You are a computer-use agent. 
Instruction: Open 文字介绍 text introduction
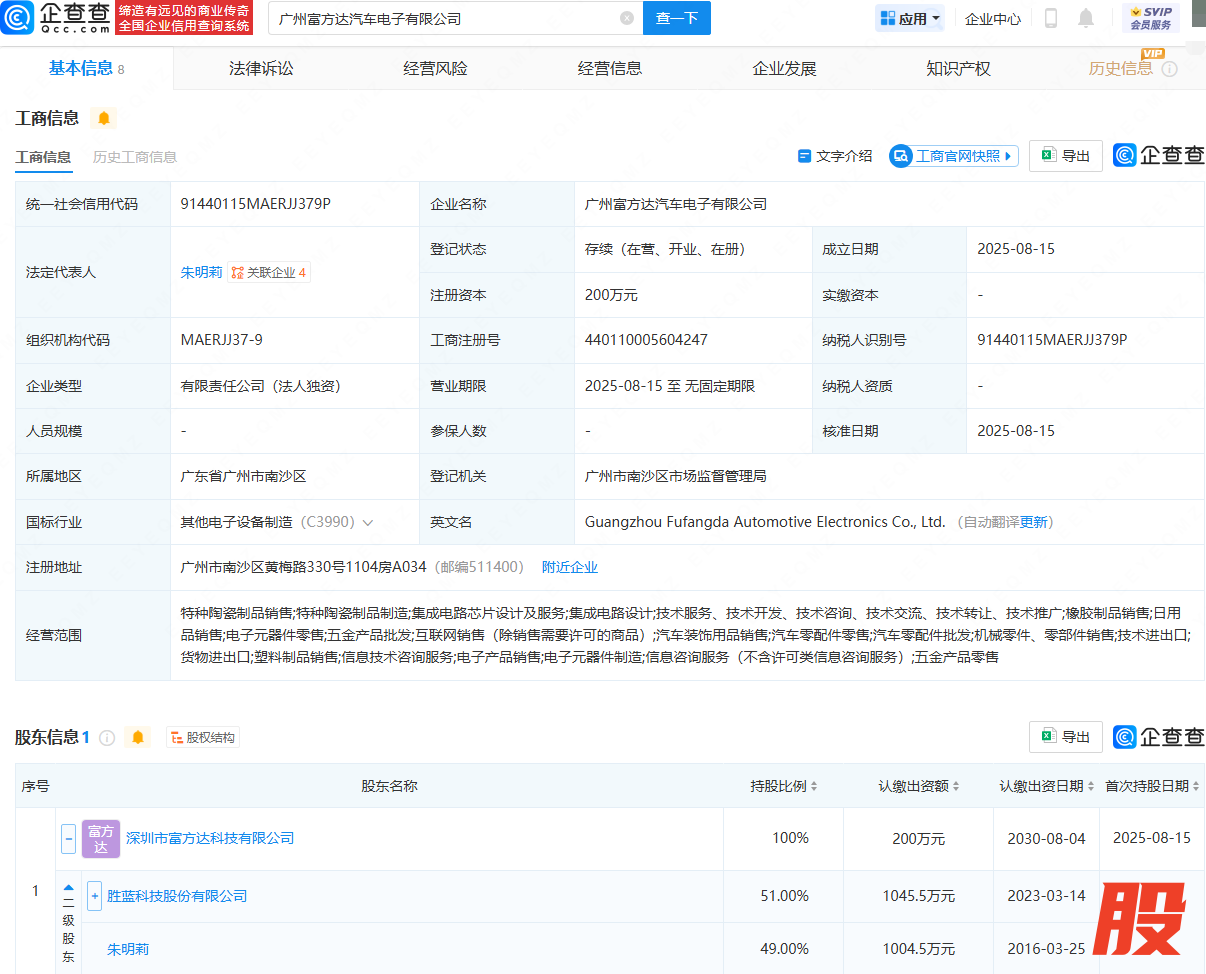[835, 156]
